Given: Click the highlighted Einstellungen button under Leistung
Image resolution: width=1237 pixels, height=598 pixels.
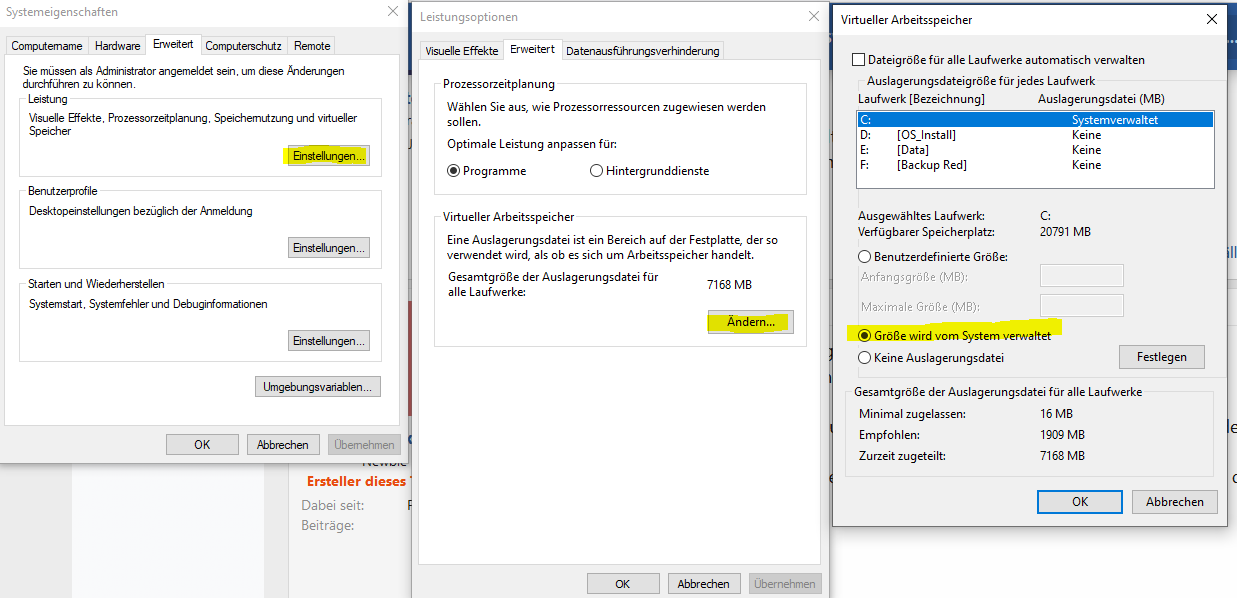Looking at the screenshot, I should click(328, 155).
